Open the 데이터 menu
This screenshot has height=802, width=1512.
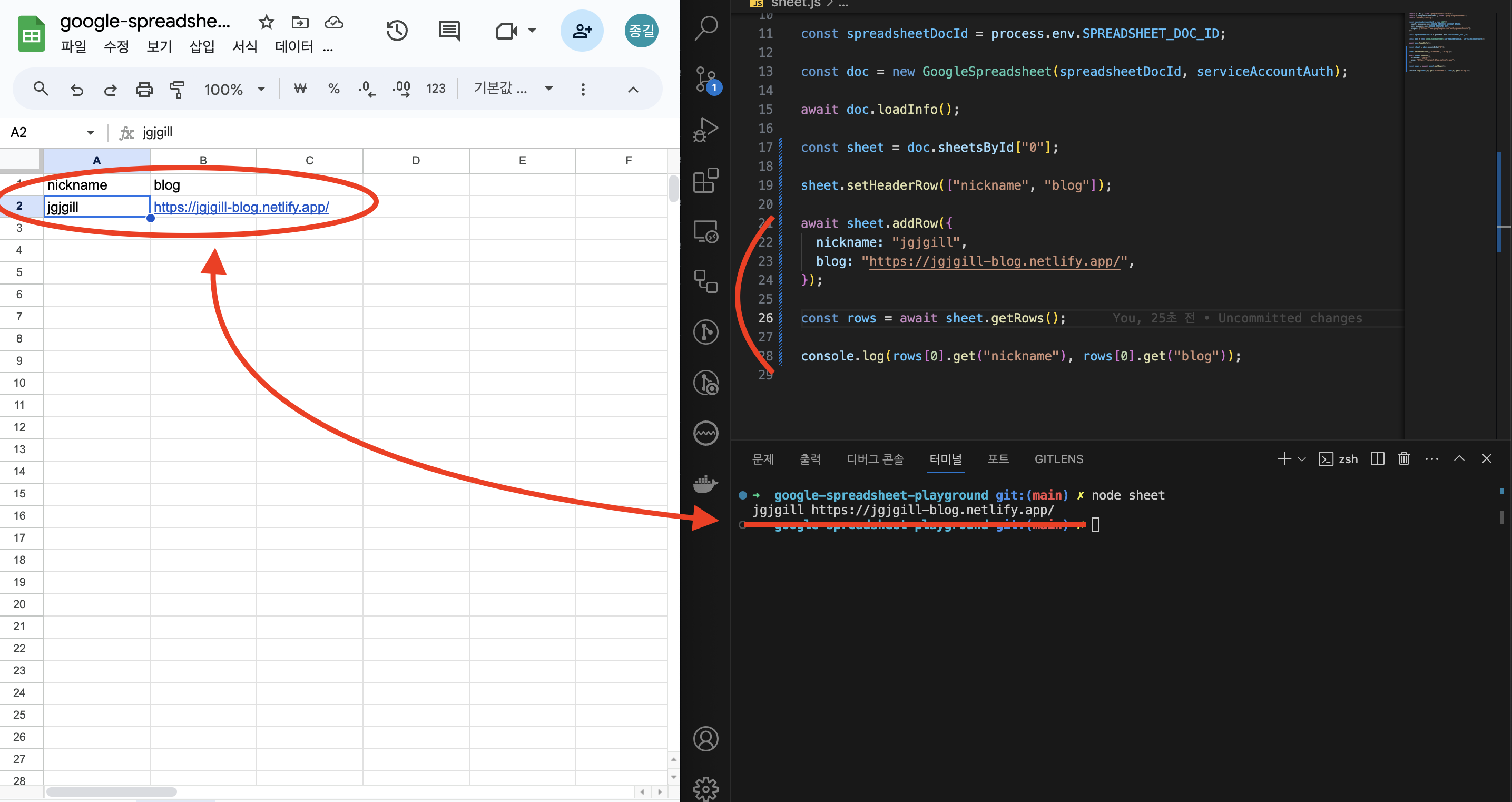tap(293, 46)
